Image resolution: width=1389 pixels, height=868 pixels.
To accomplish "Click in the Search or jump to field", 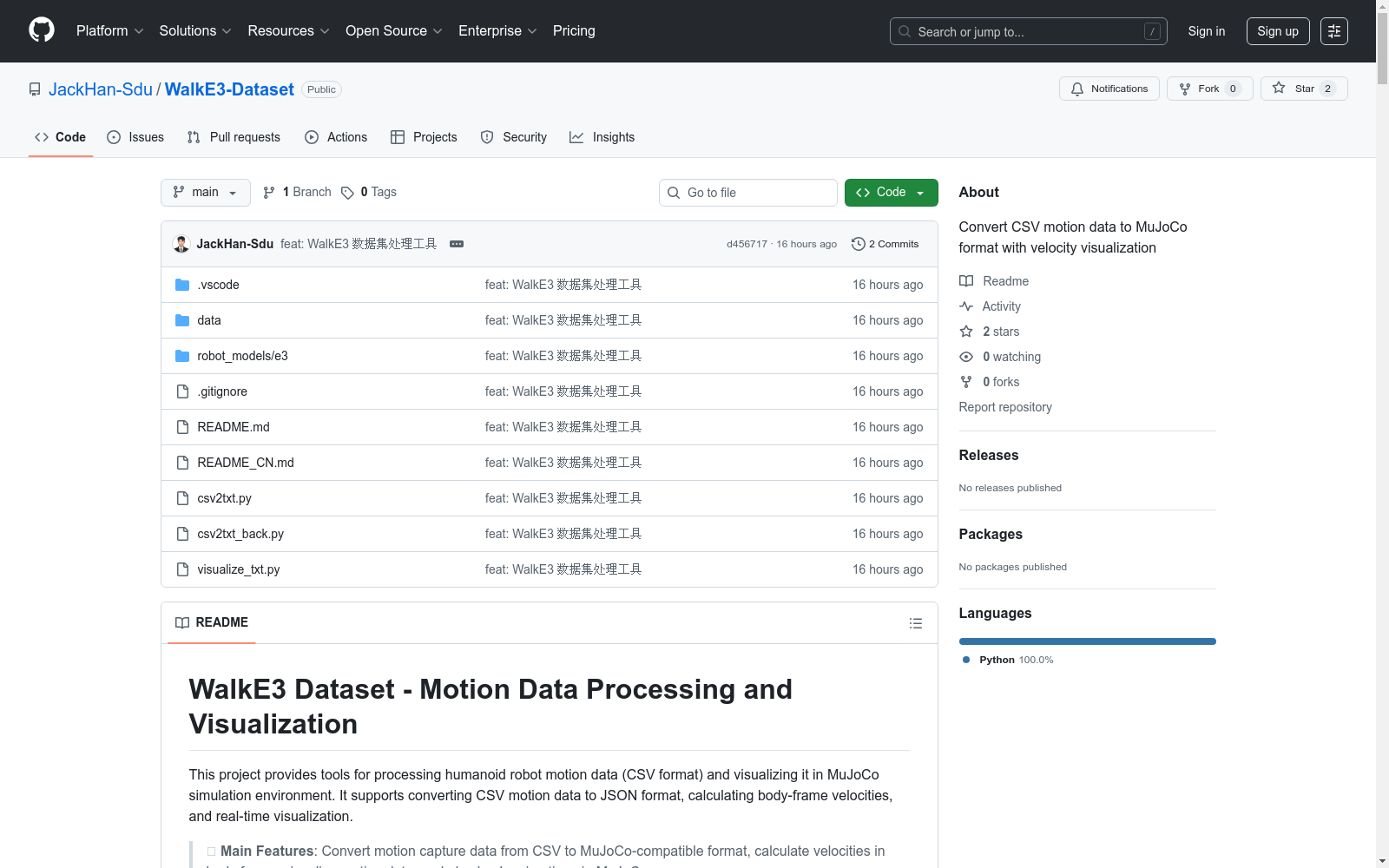I will pos(1029,31).
